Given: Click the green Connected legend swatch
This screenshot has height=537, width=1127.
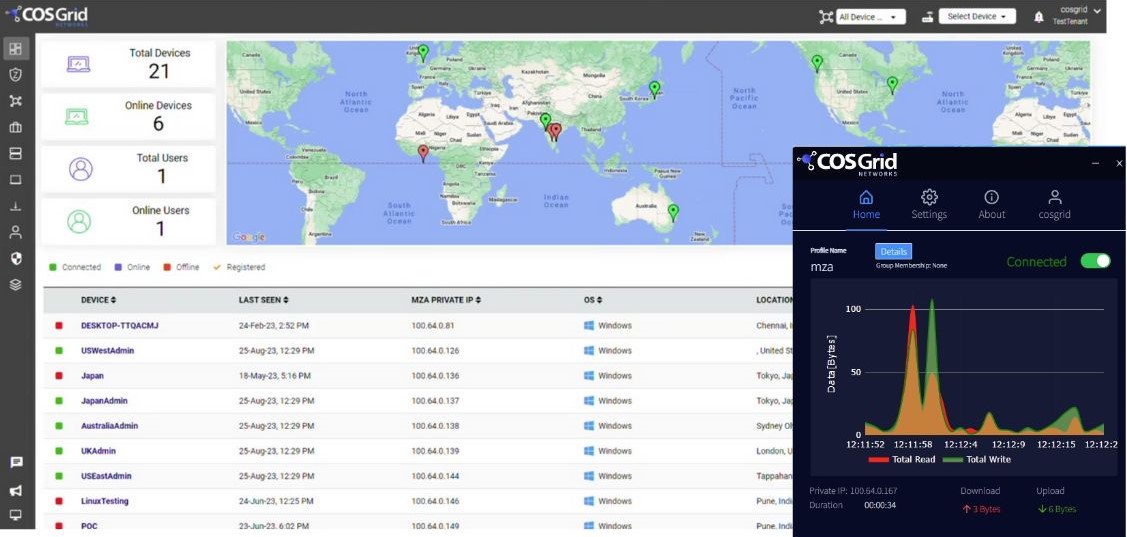Looking at the screenshot, I should pyautogui.click(x=52, y=267).
